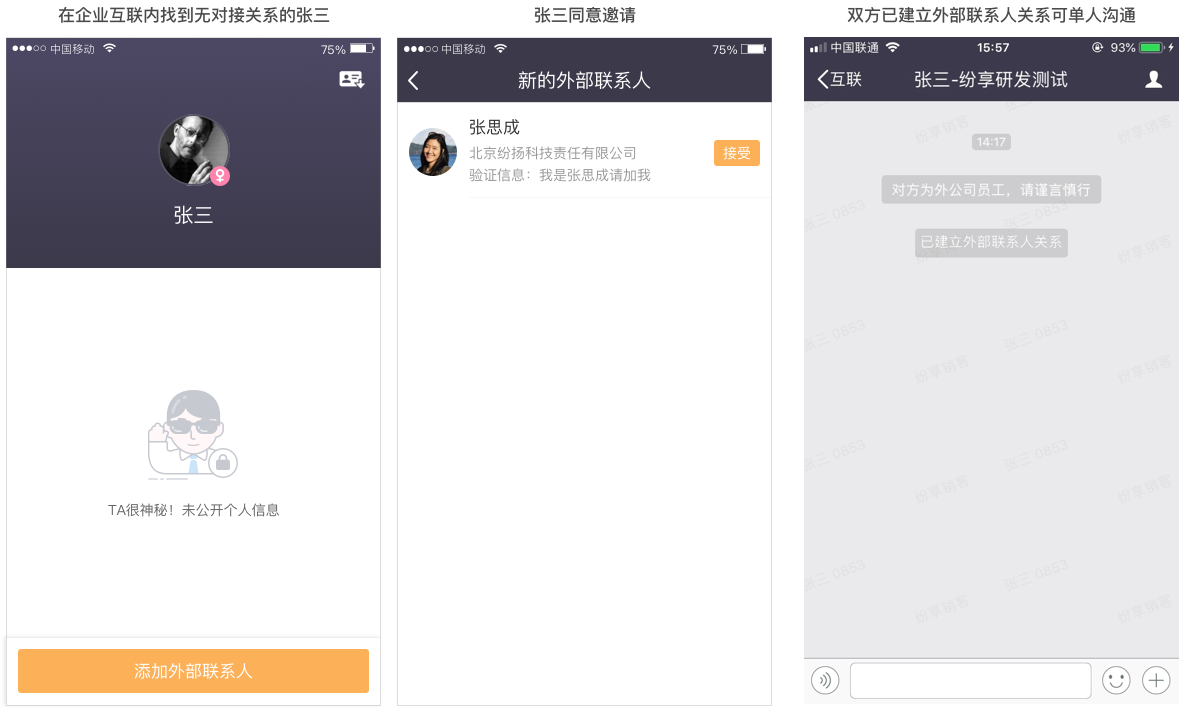
Task: Tap cellular signal bars beside 中国联通
Action: tap(818, 48)
